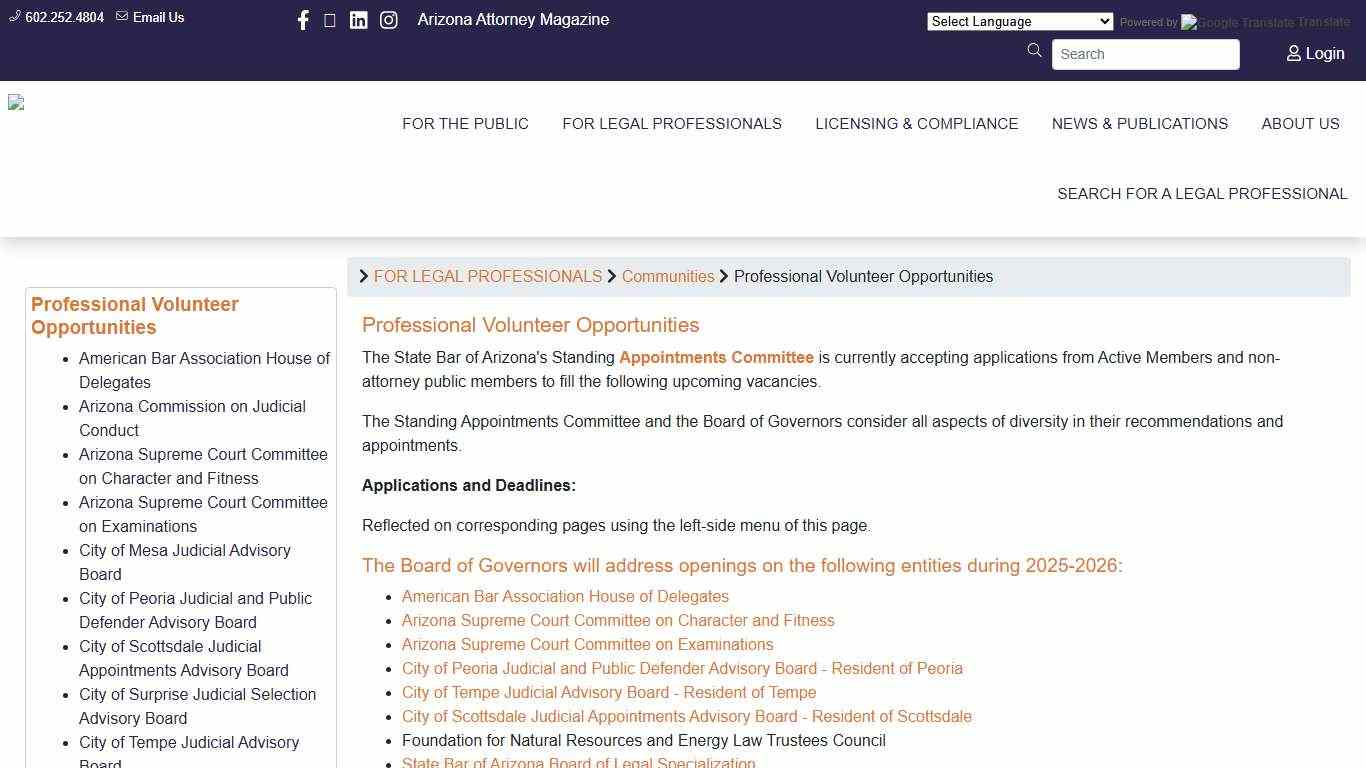Open the About Us menu
This screenshot has width=1366, height=768.
point(1300,124)
